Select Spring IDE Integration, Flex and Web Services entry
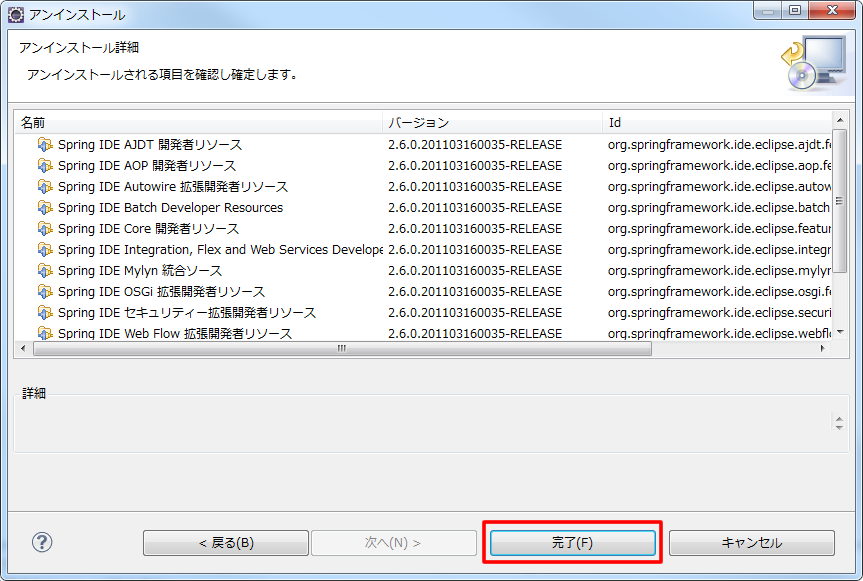Viewport: 863px width, 581px height. point(423,250)
